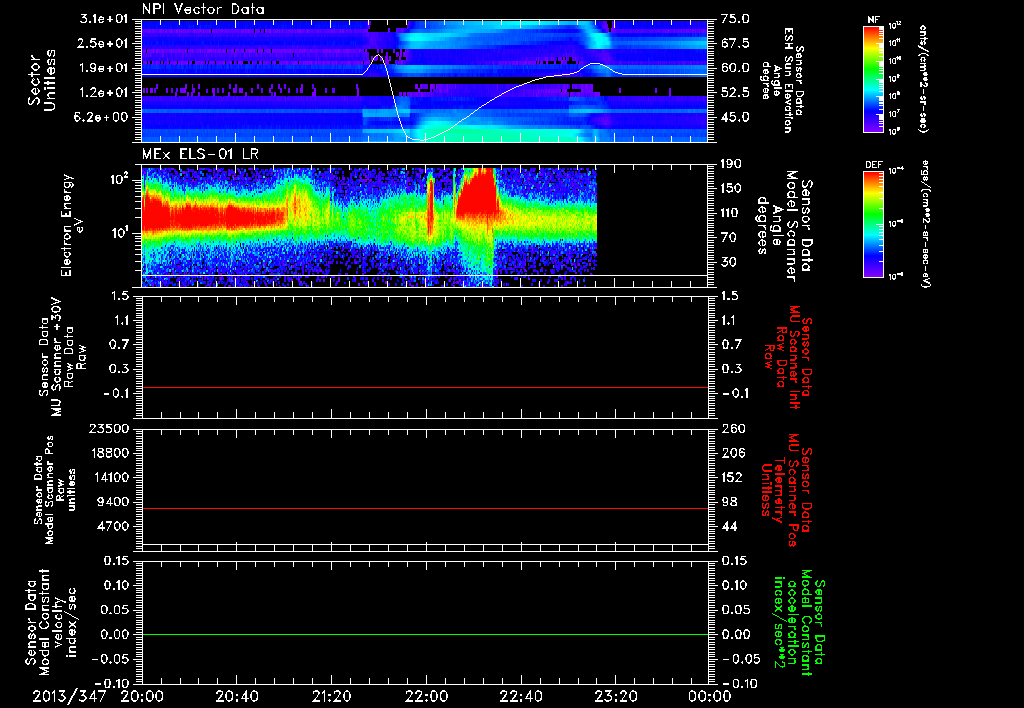Click the 150 scanner angle tick label
The width and height of the screenshot is (1024, 708).
click(731, 188)
